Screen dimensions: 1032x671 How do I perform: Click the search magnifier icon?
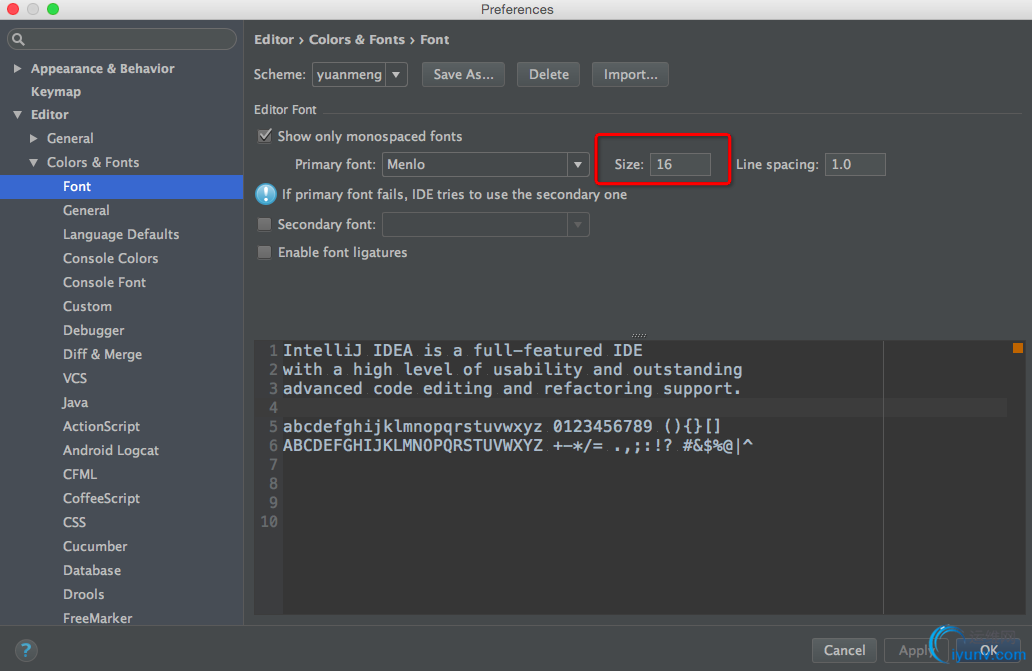[18, 39]
